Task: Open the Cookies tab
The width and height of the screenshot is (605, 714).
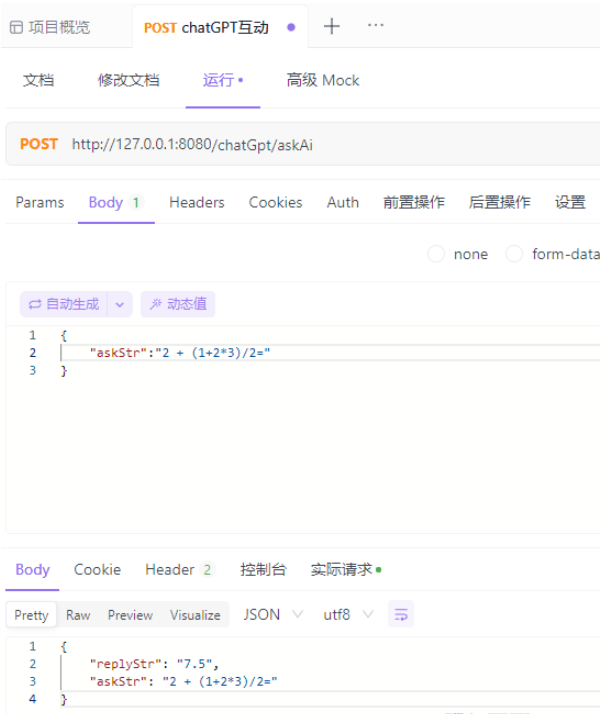Action: tap(275, 202)
